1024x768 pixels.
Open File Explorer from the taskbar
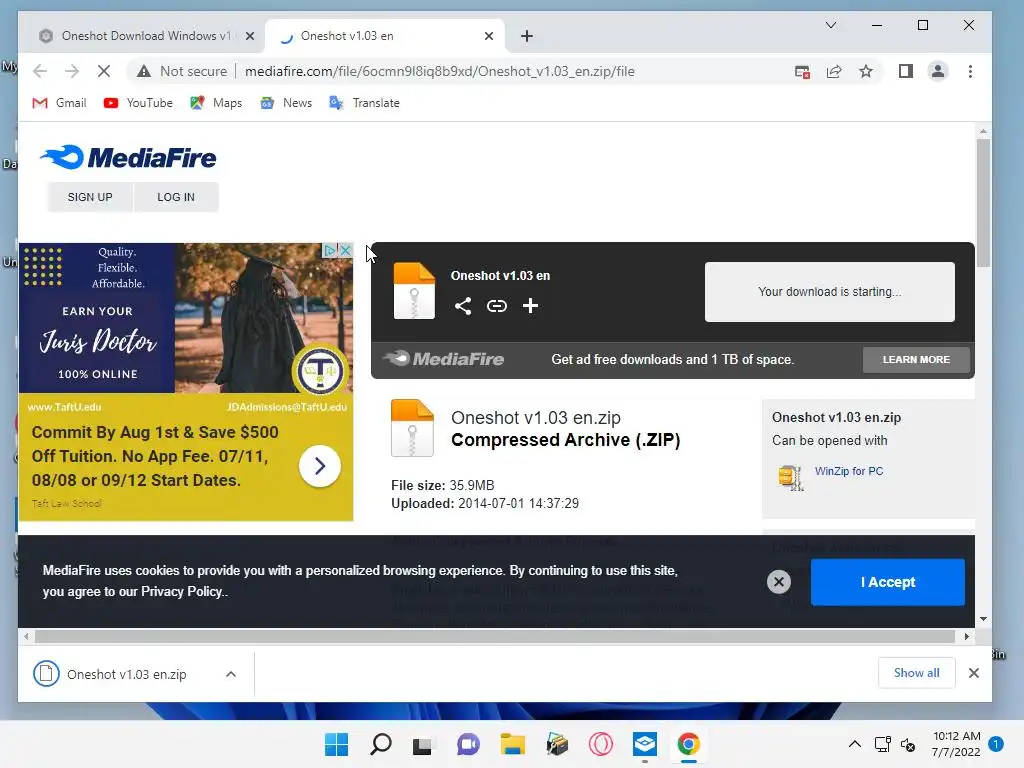point(513,744)
